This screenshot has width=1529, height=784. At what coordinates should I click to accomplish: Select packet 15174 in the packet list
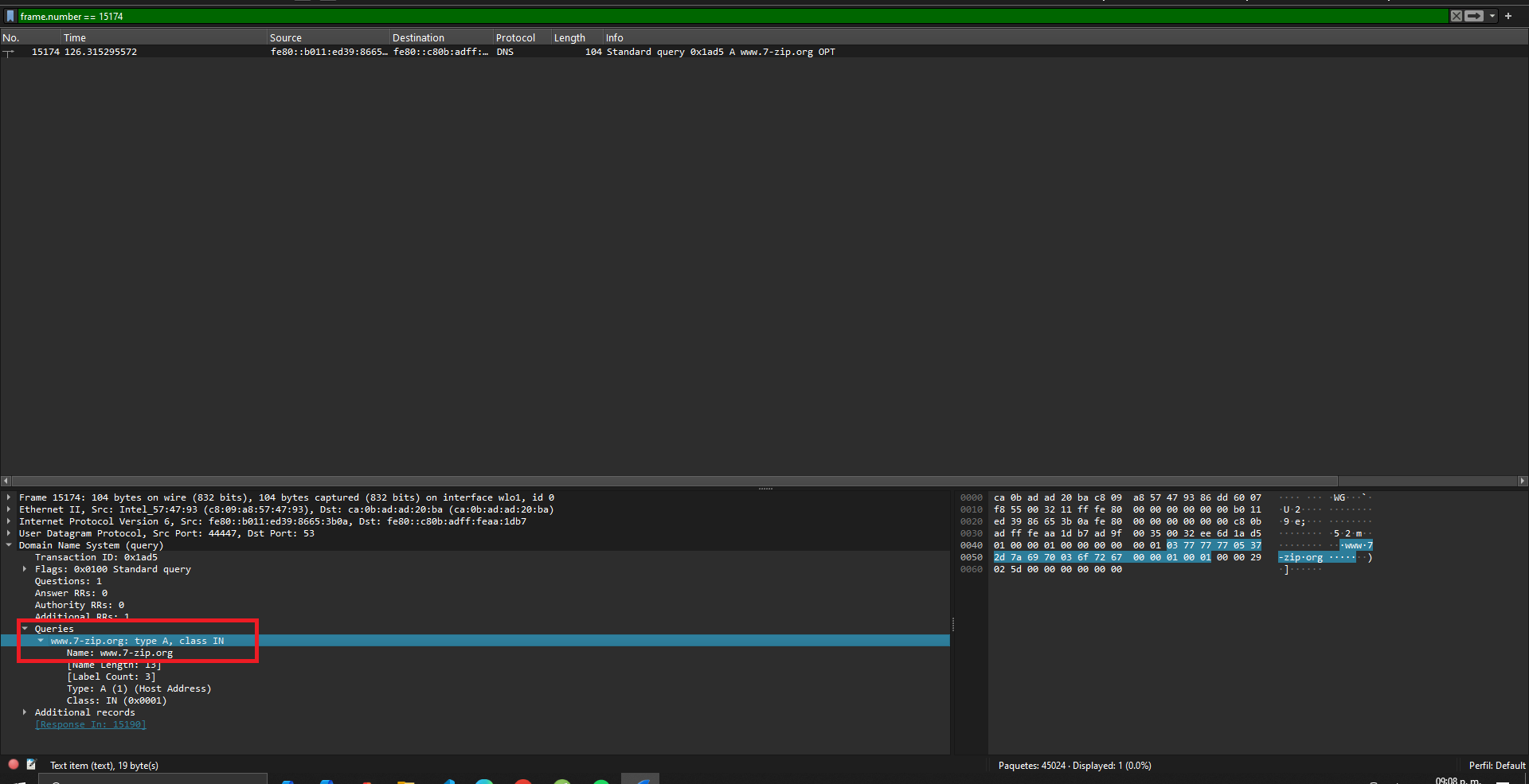[x=319, y=52]
